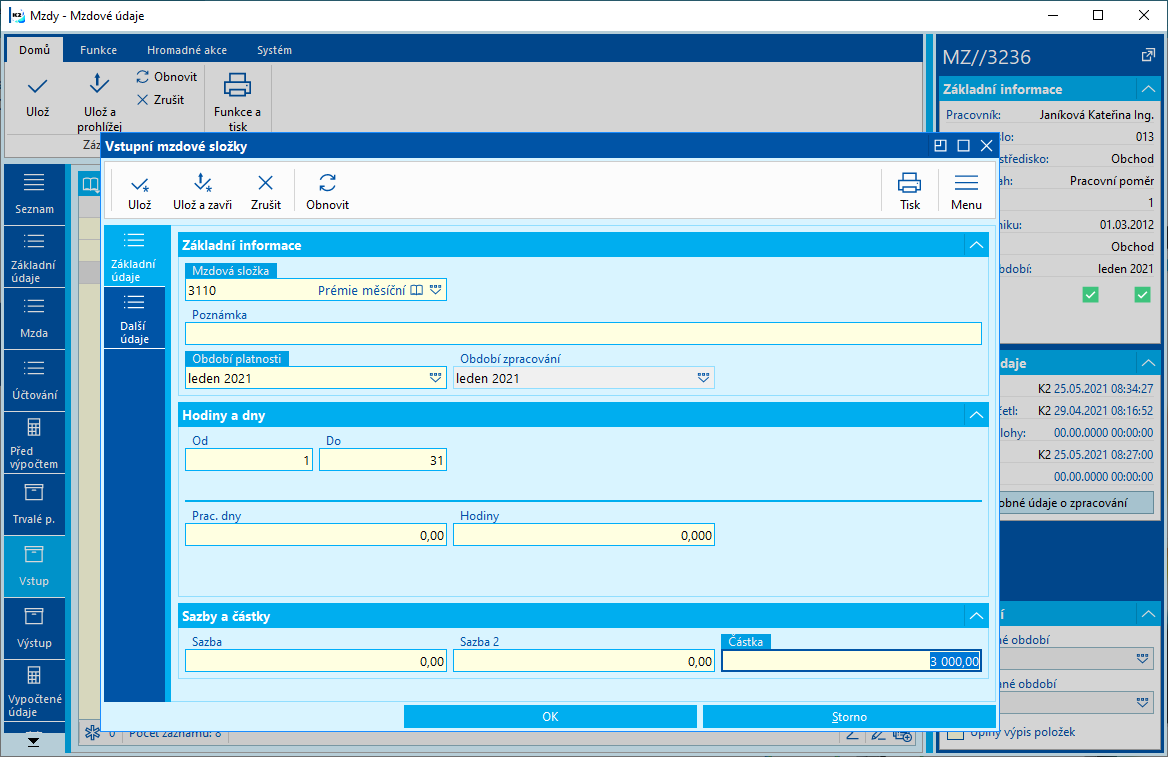Open the second období dropdown in side panel
Viewport: 1168px width, 757px height.
click(1142, 702)
